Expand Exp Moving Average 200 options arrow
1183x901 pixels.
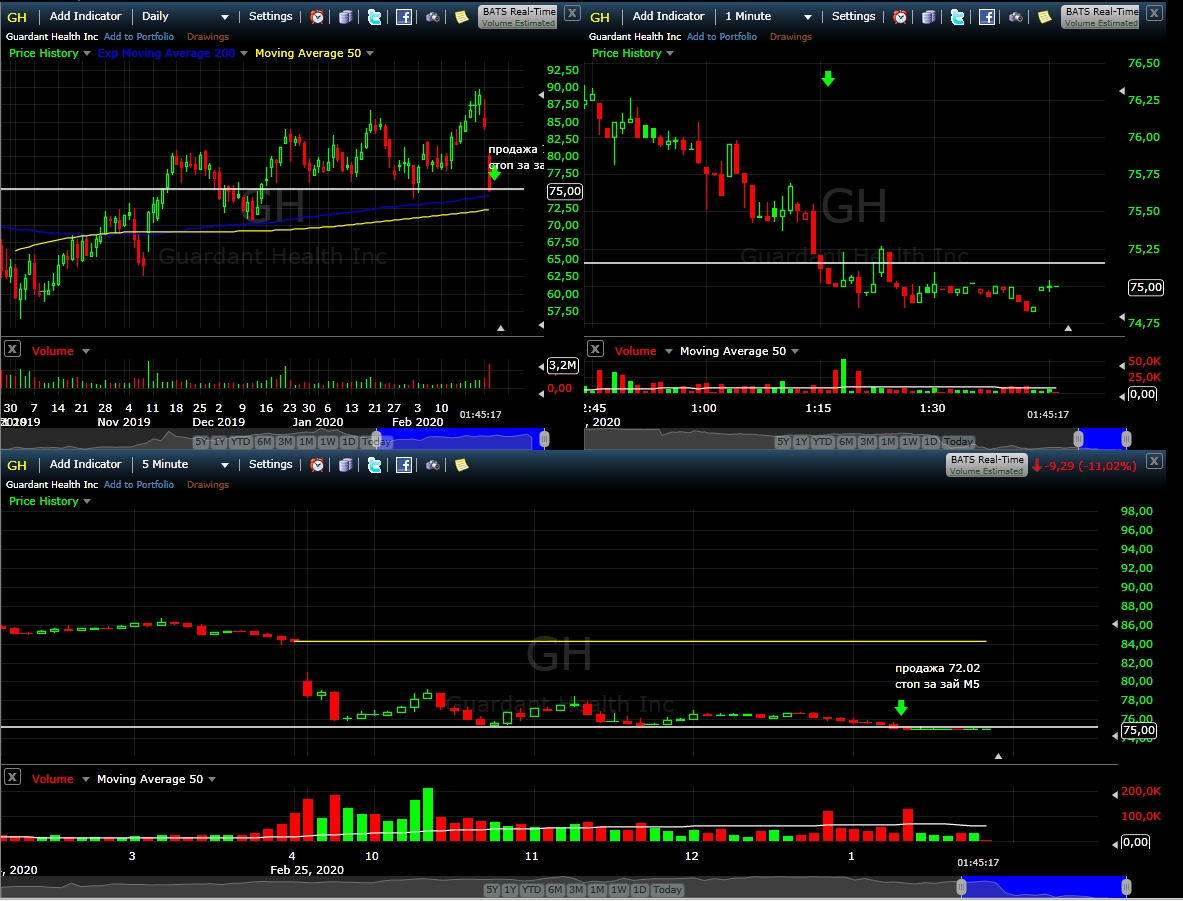pyautogui.click(x=244, y=54)
